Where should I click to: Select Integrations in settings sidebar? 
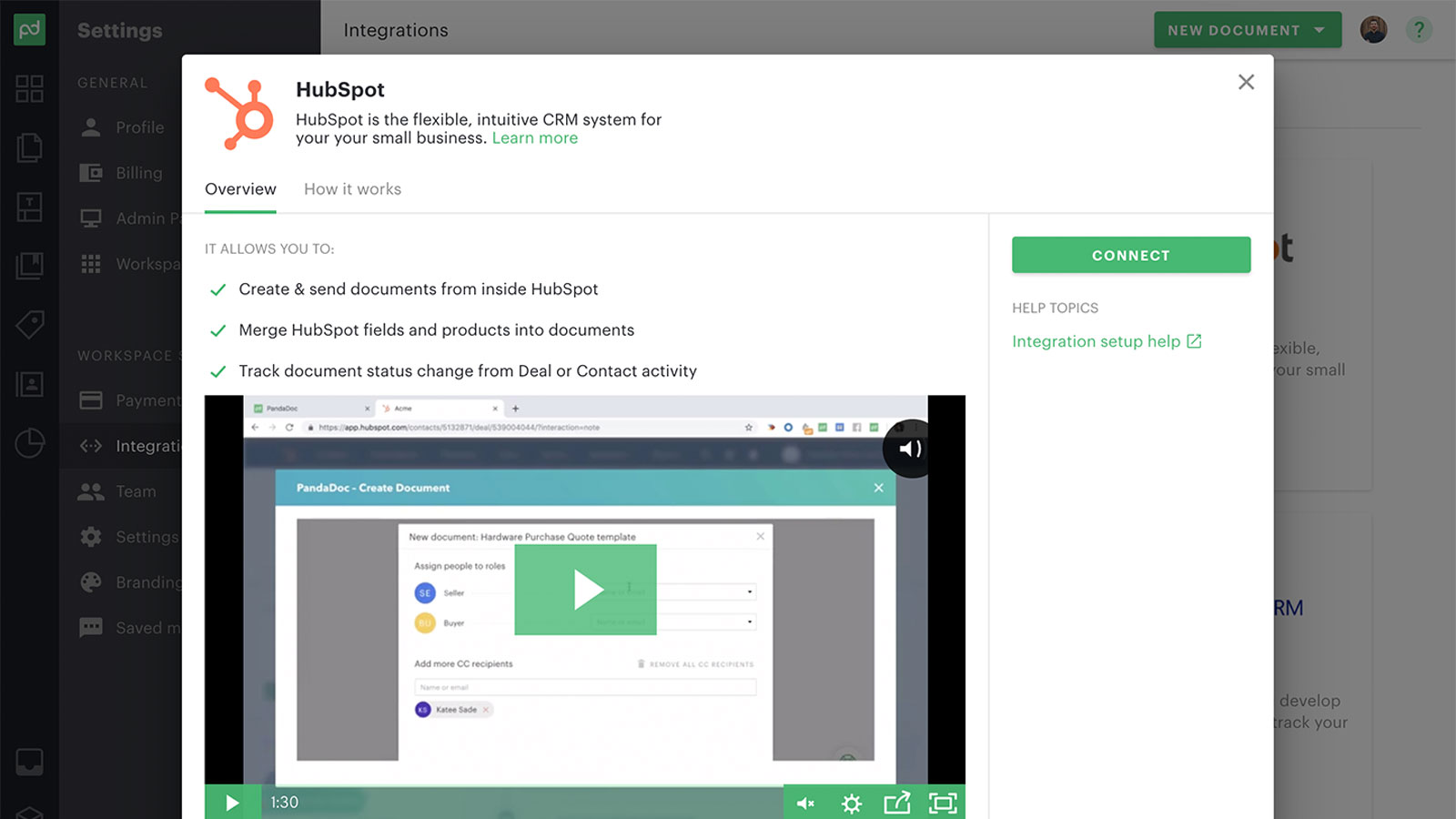tap(121, 446)
